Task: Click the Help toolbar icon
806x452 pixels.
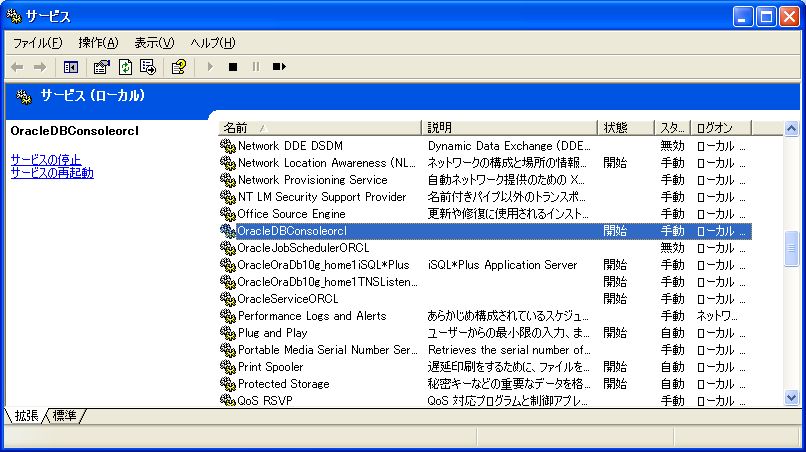Action: click(178, 67)
